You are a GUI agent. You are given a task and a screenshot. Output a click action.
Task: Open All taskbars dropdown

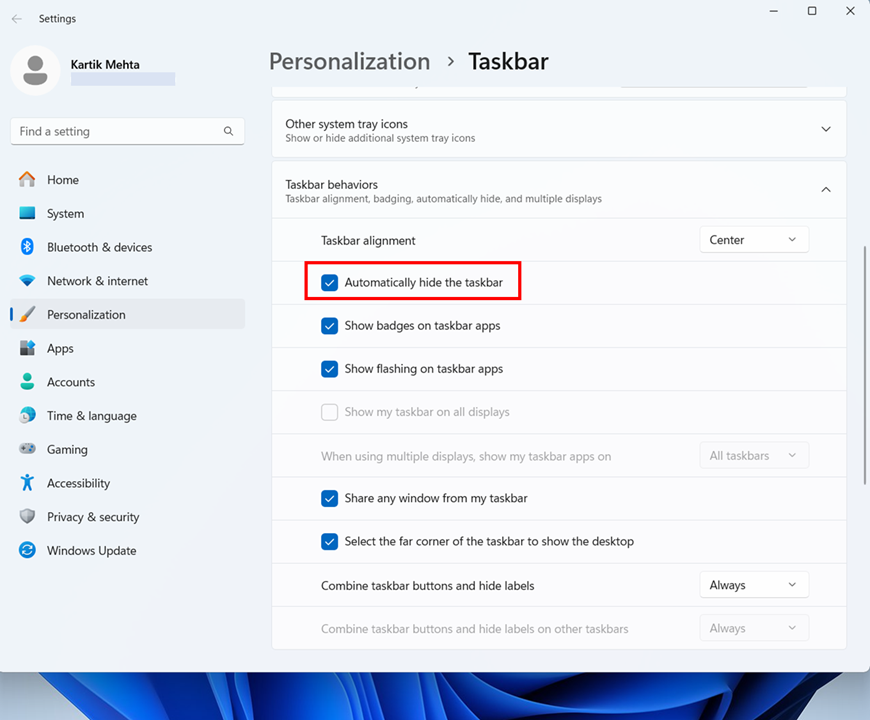pyautogui.click(x=754, y=455)
